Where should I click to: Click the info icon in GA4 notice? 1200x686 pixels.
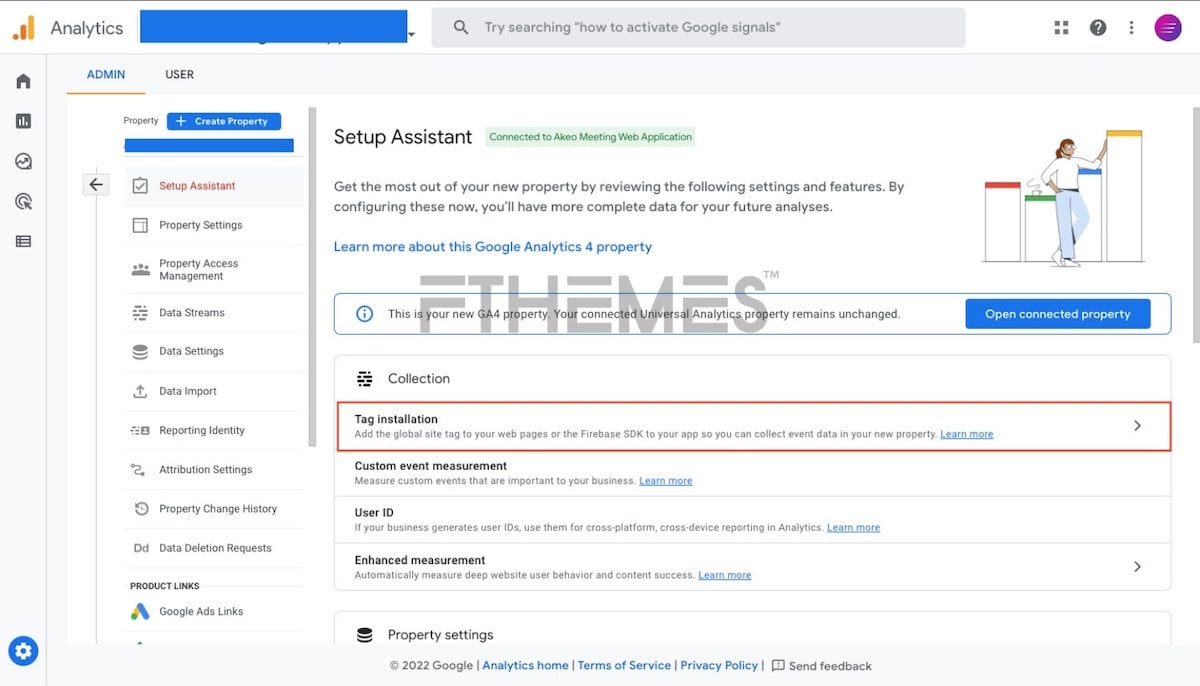tap(365, 314)
